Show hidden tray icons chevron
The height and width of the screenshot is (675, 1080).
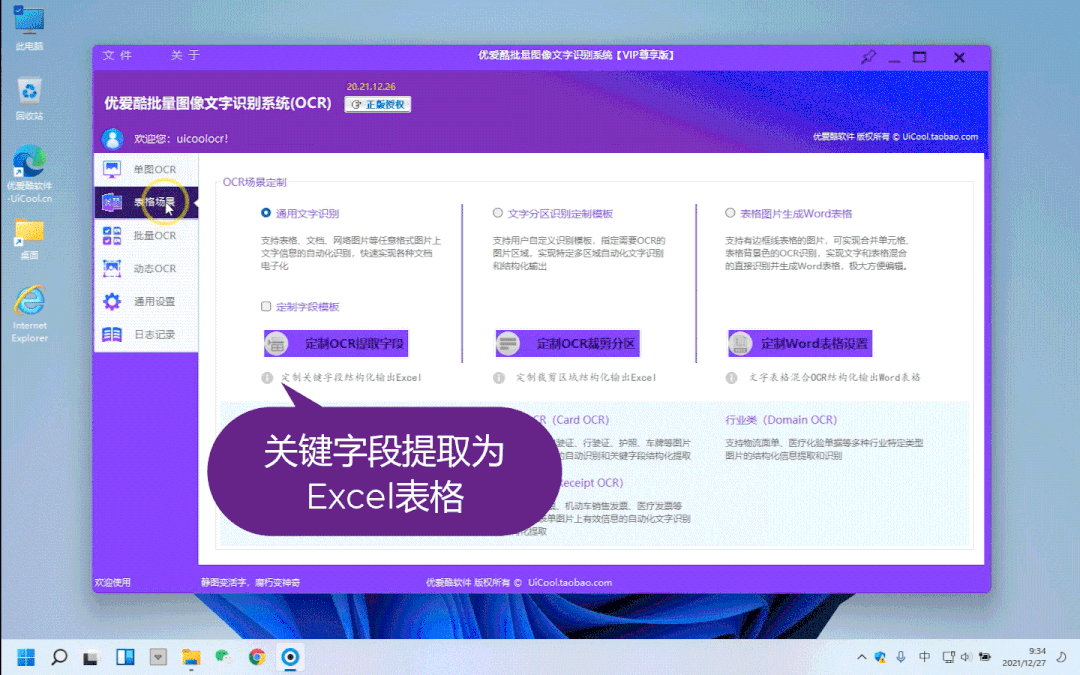point(862,657)
